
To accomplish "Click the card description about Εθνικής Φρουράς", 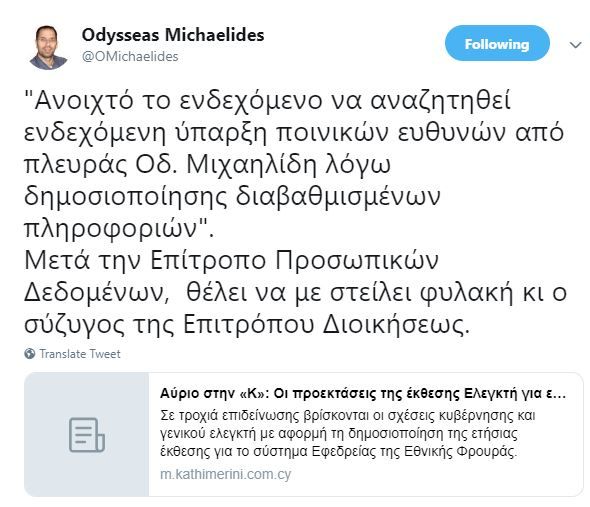I will pos(348,433).
